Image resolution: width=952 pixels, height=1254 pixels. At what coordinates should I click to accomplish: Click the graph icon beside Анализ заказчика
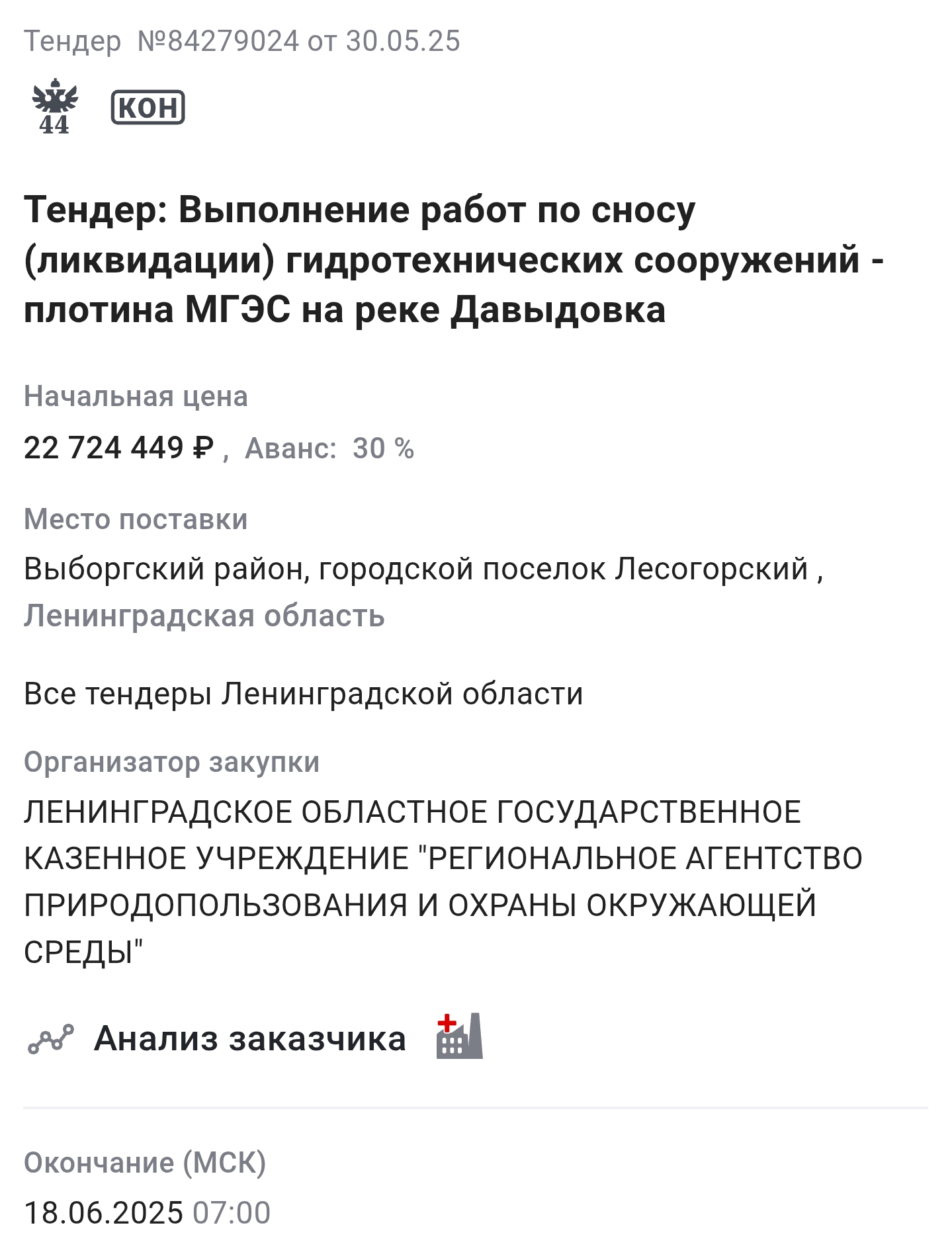51,1038
